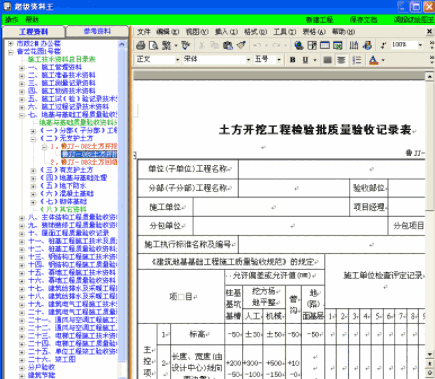Click the Insert Excel worksheet icon
The height and width of the screenshot is (379, 435).
coord(338,45)
